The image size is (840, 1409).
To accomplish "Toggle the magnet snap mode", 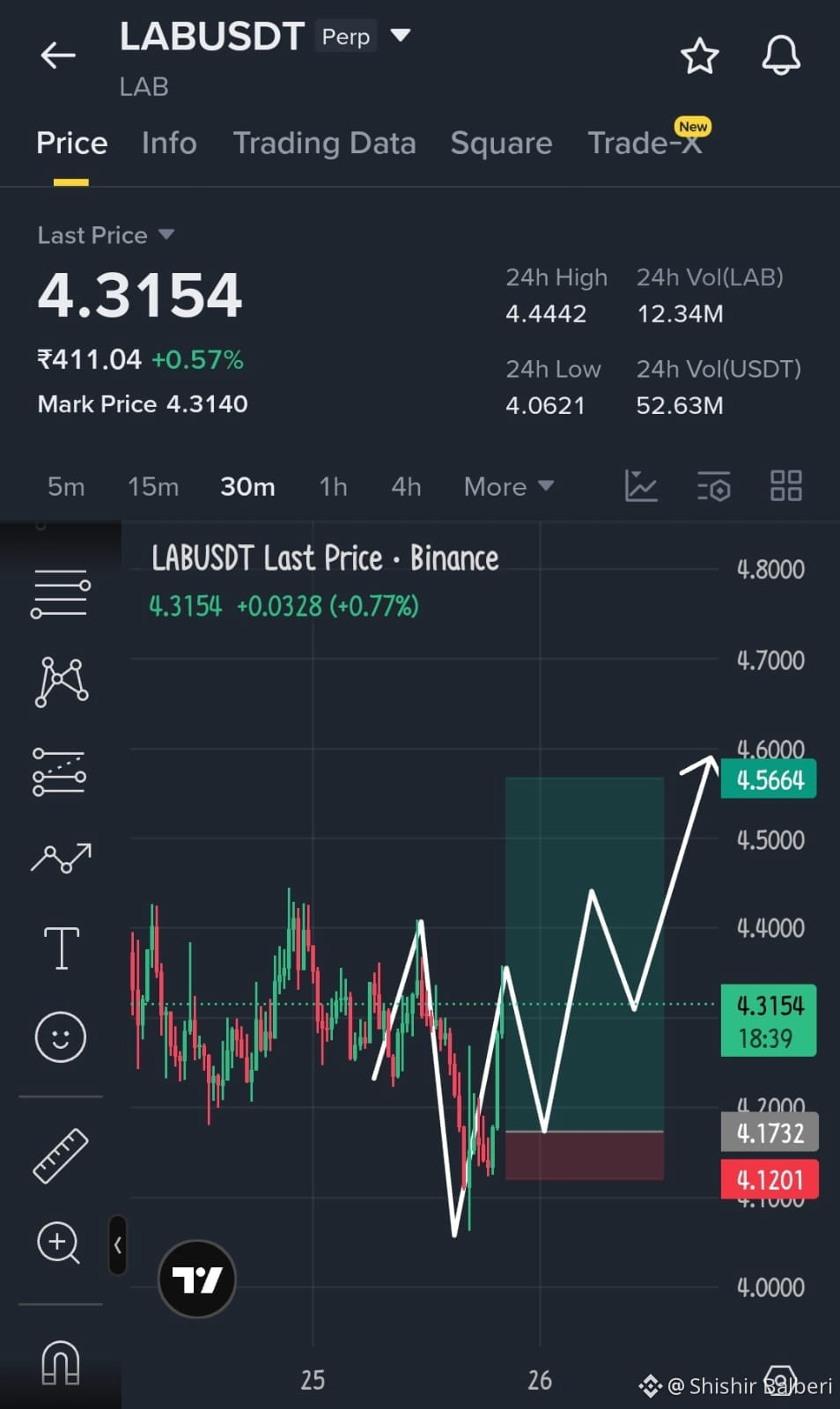I will point(61,1362).
